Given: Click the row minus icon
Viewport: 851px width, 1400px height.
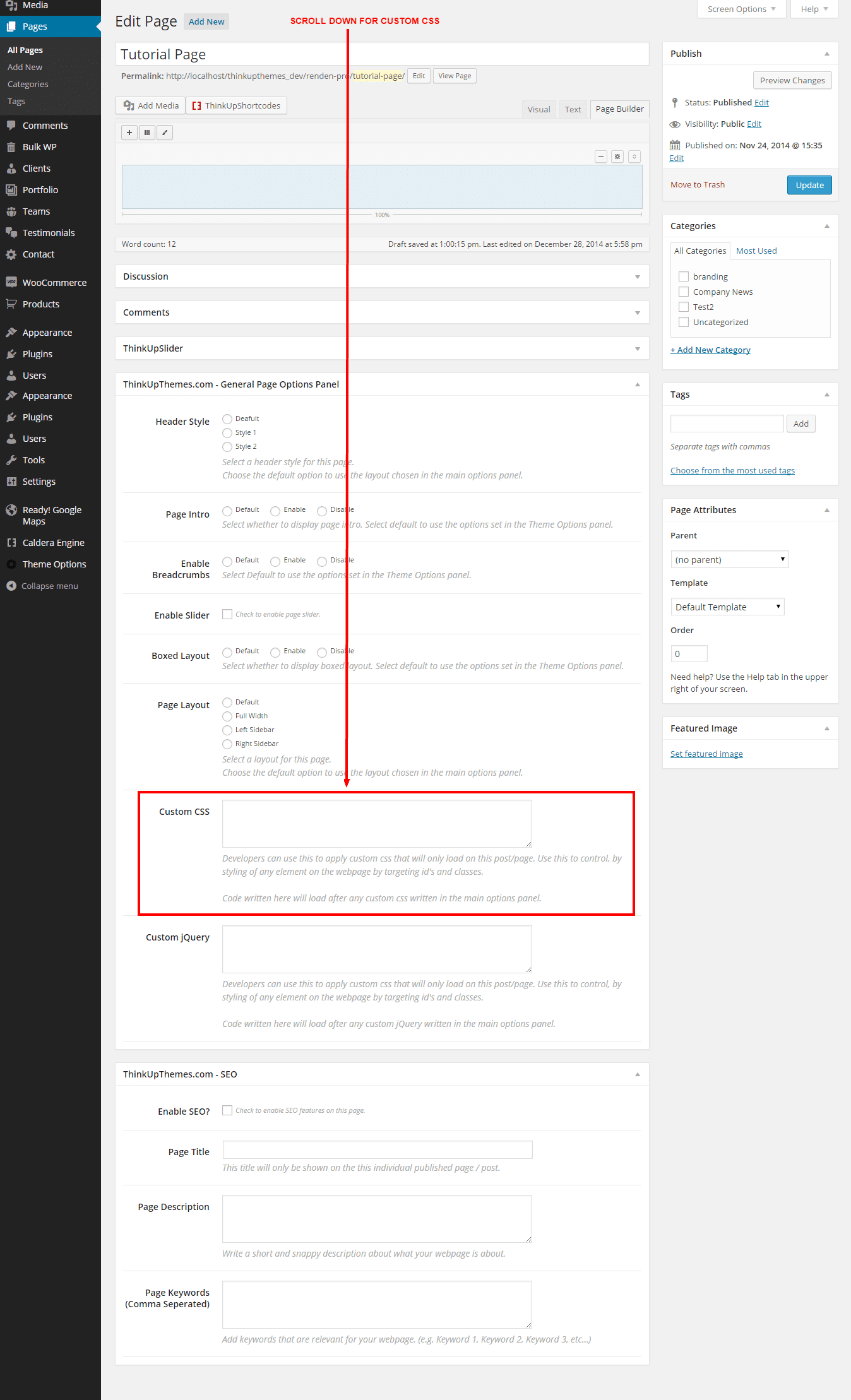Looking at the screenshot, I should 601,157.
